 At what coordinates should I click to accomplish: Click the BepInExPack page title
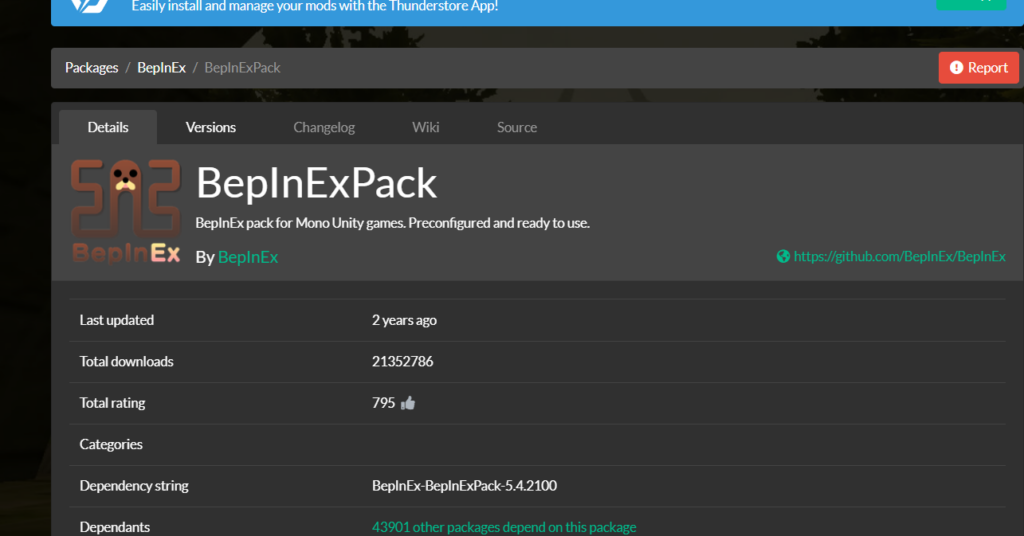pyautogui.click(x=316, y=183)
